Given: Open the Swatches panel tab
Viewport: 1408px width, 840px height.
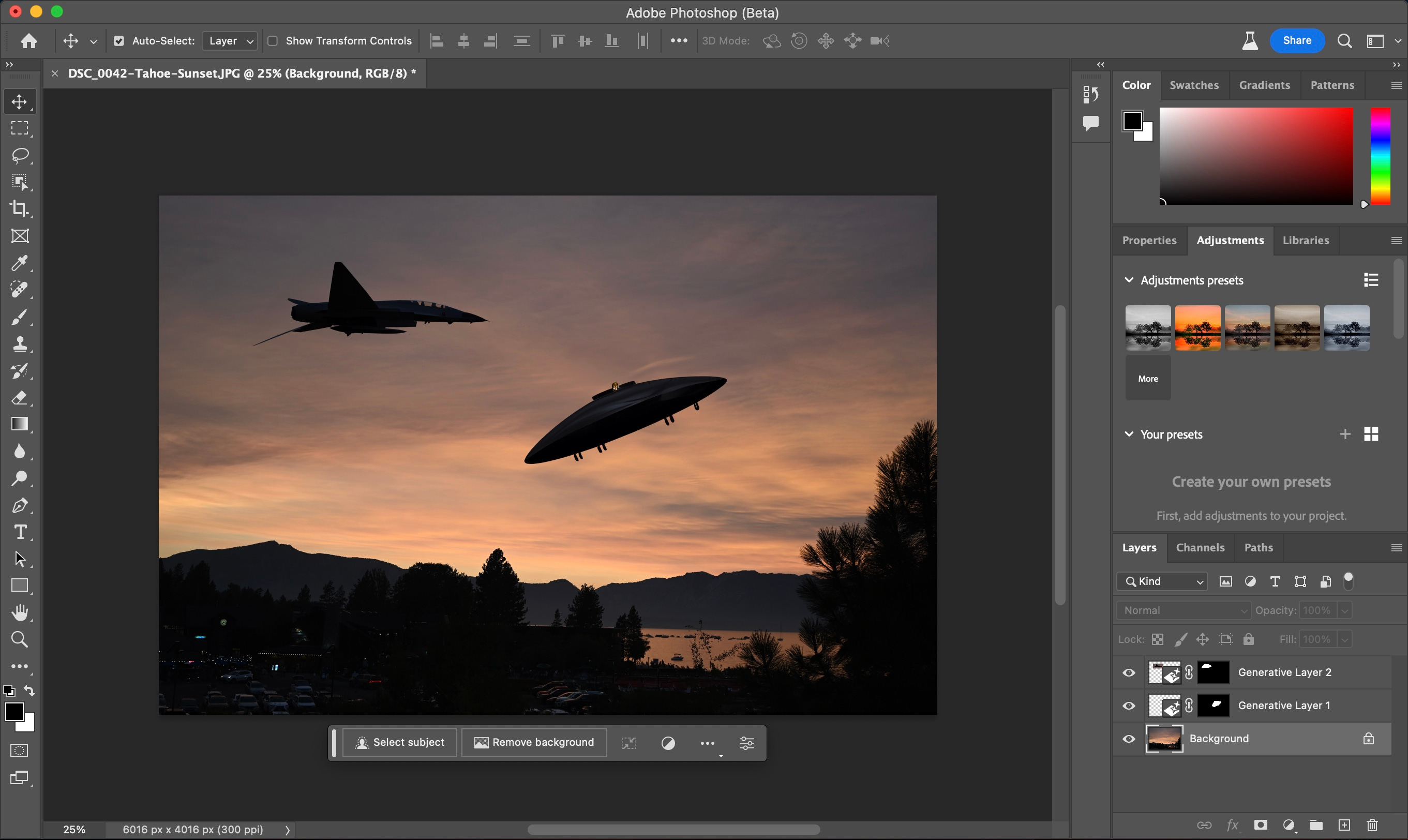Looking at the screenshot, I should 1194,85.
